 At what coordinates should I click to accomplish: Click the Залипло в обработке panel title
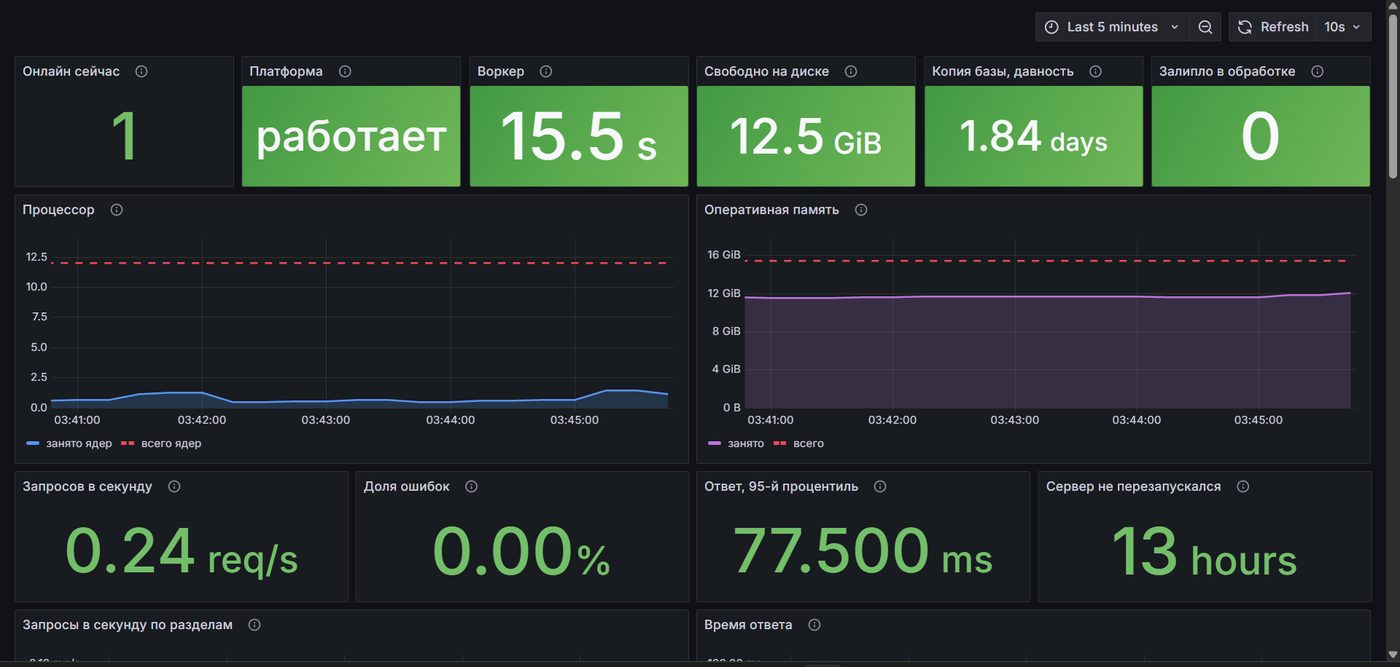1227,71
